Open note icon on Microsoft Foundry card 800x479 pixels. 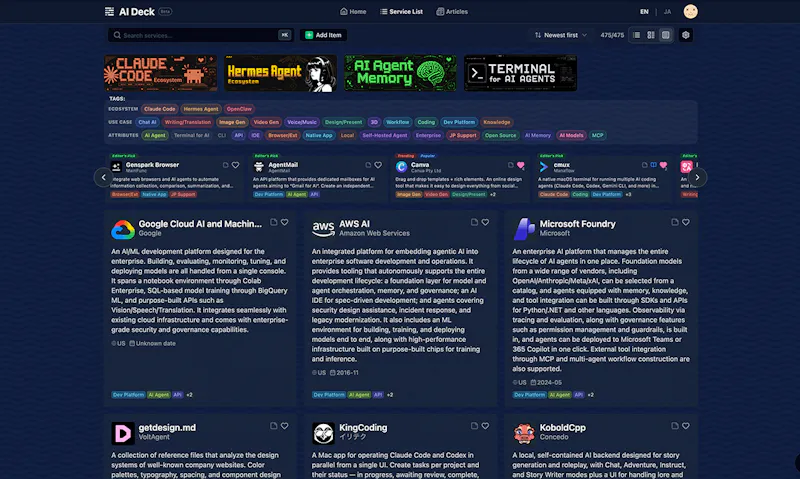pyautogui.click(x=675, y=222)
